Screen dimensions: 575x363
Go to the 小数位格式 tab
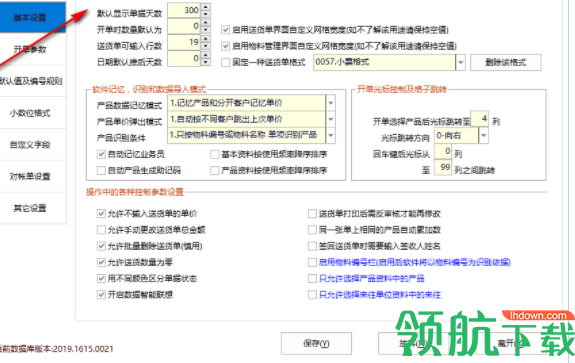pos(32,113)
